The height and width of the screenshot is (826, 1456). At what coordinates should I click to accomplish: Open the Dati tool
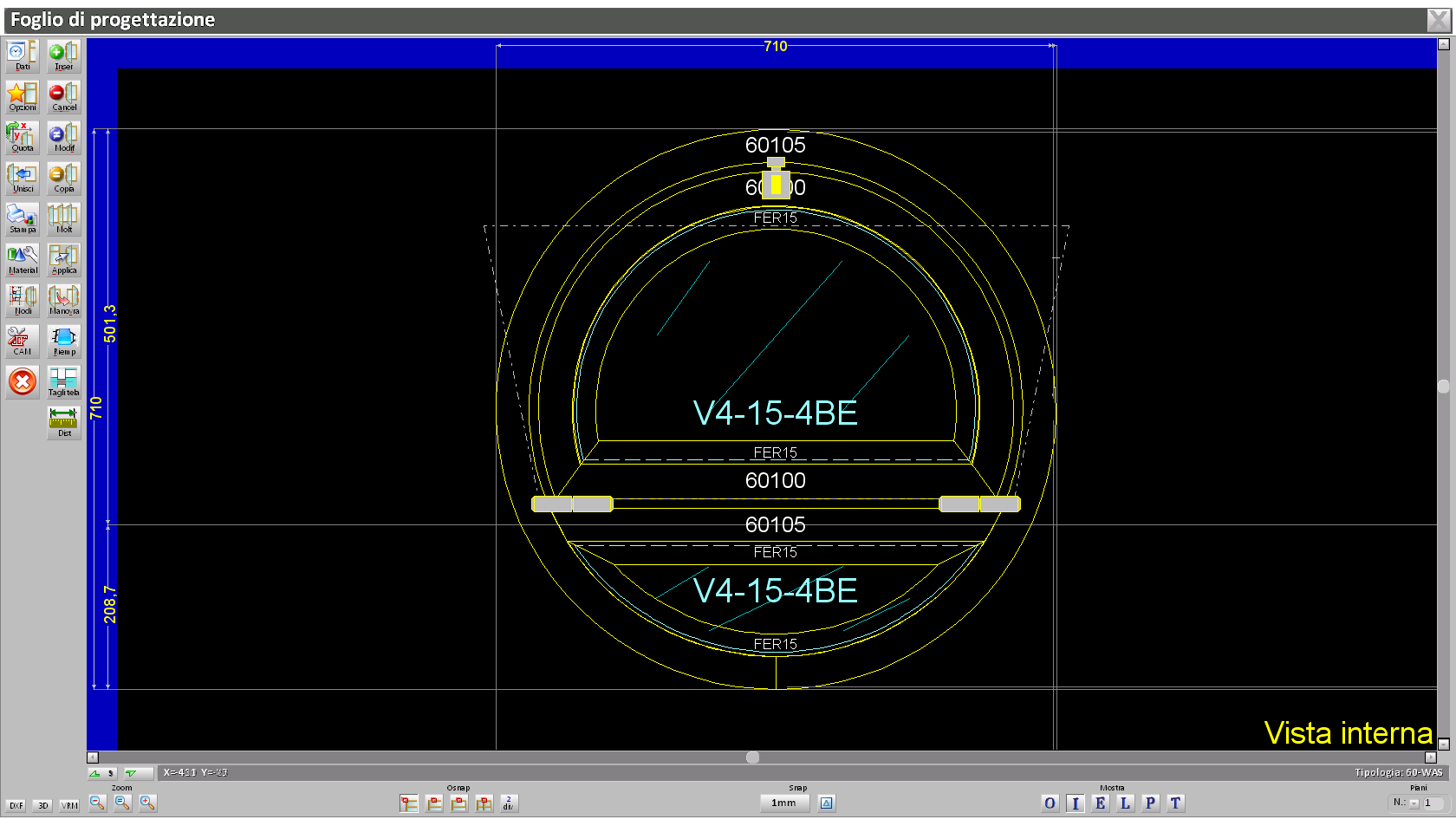[x=23, y=56]
